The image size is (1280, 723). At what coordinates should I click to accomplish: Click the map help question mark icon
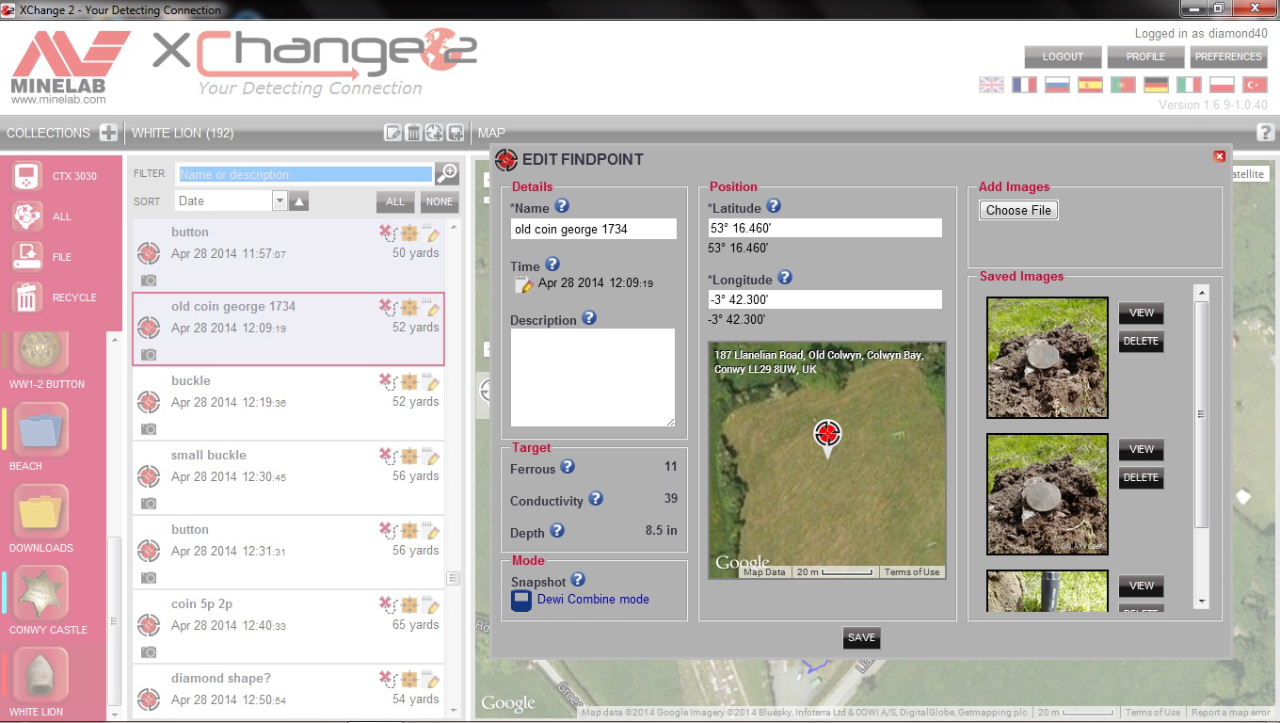[1265, 132]
